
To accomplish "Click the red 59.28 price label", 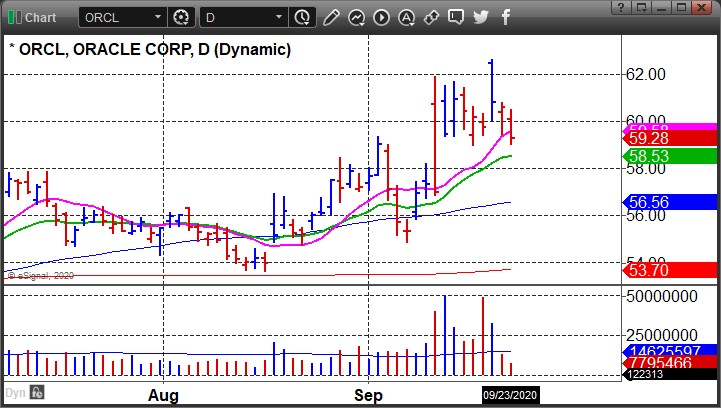I will pyautogui.click(x=670, y=138).
